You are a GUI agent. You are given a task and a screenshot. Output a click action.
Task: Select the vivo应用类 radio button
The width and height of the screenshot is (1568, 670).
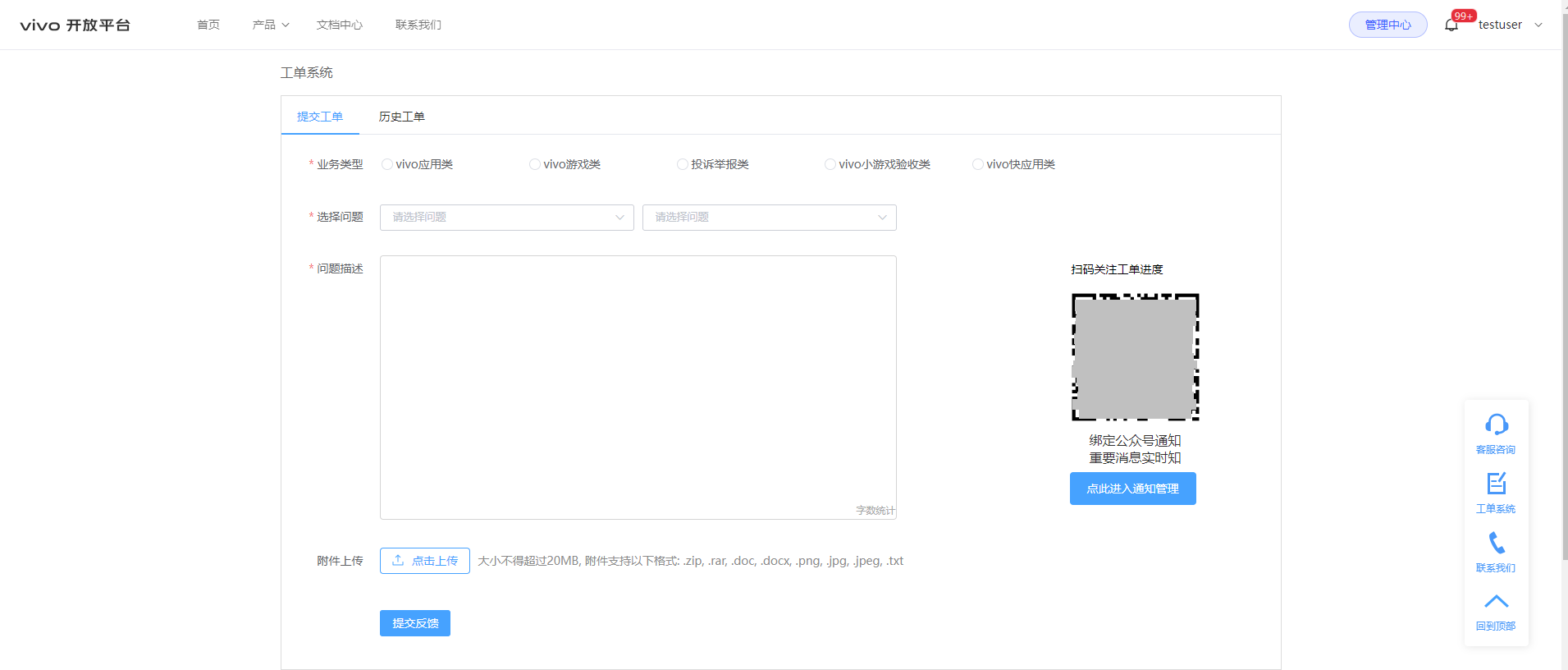pyautogui.click(x=387, y=164)
